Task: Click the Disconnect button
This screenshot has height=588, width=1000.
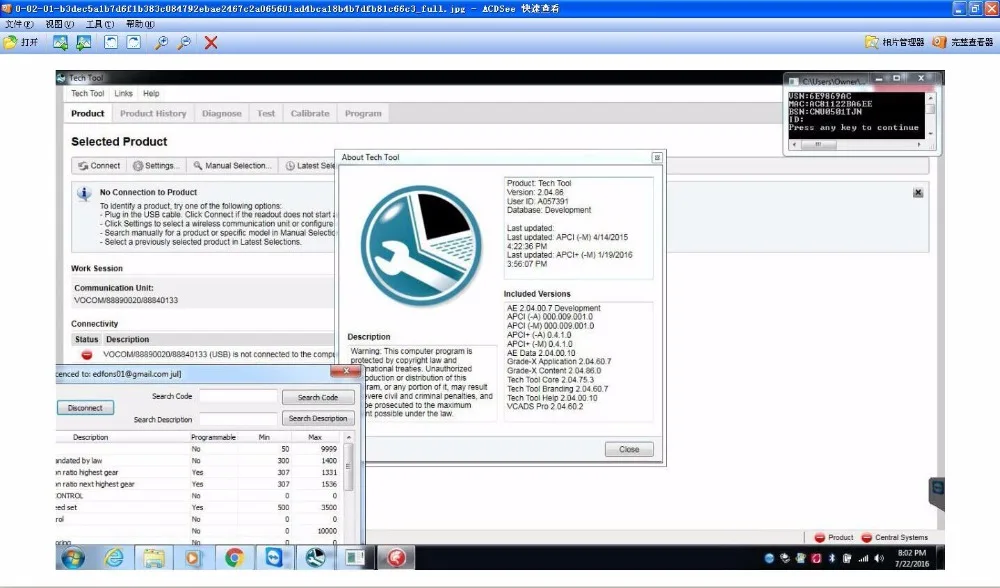Action: pos(85,408)
